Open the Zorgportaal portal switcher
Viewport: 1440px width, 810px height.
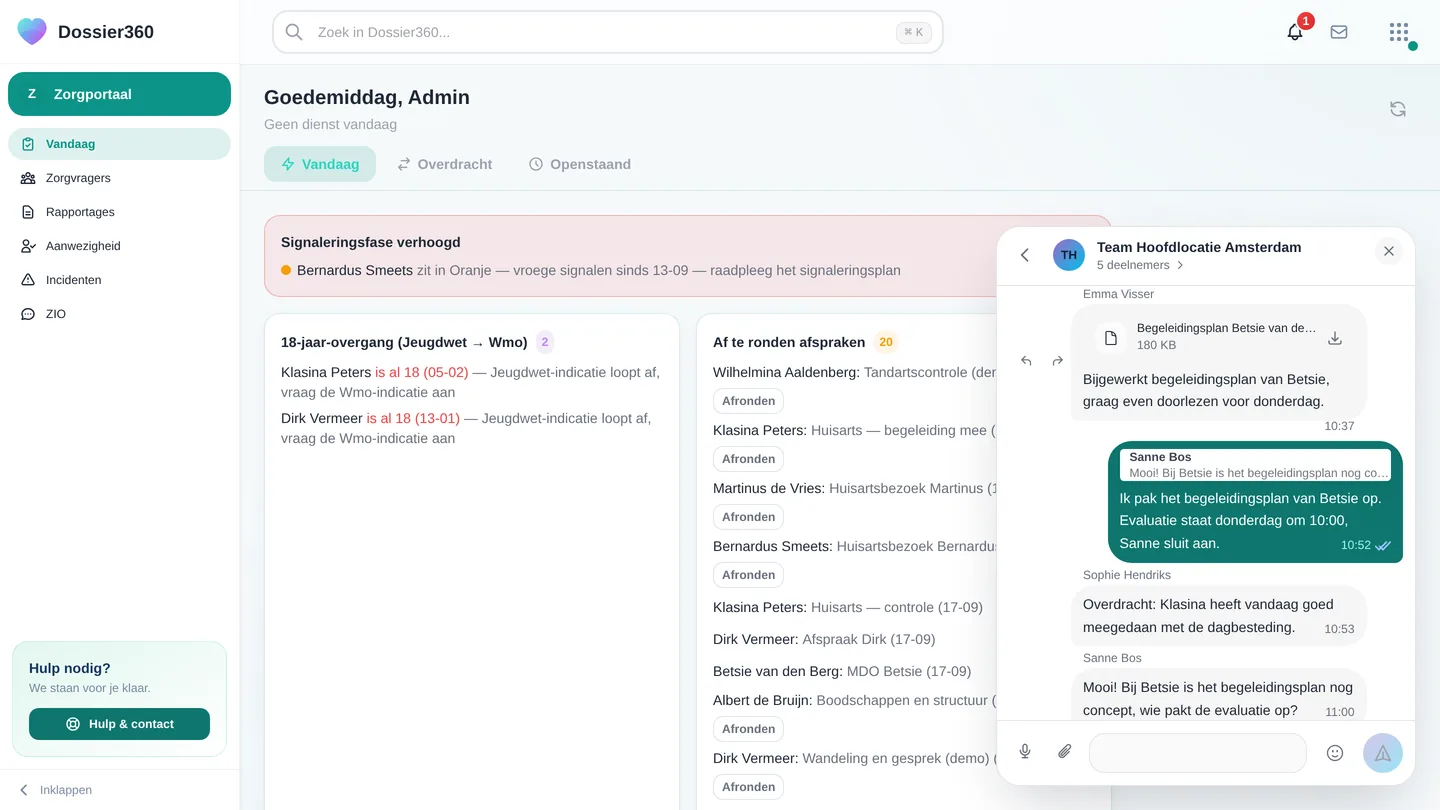(119, 94)
